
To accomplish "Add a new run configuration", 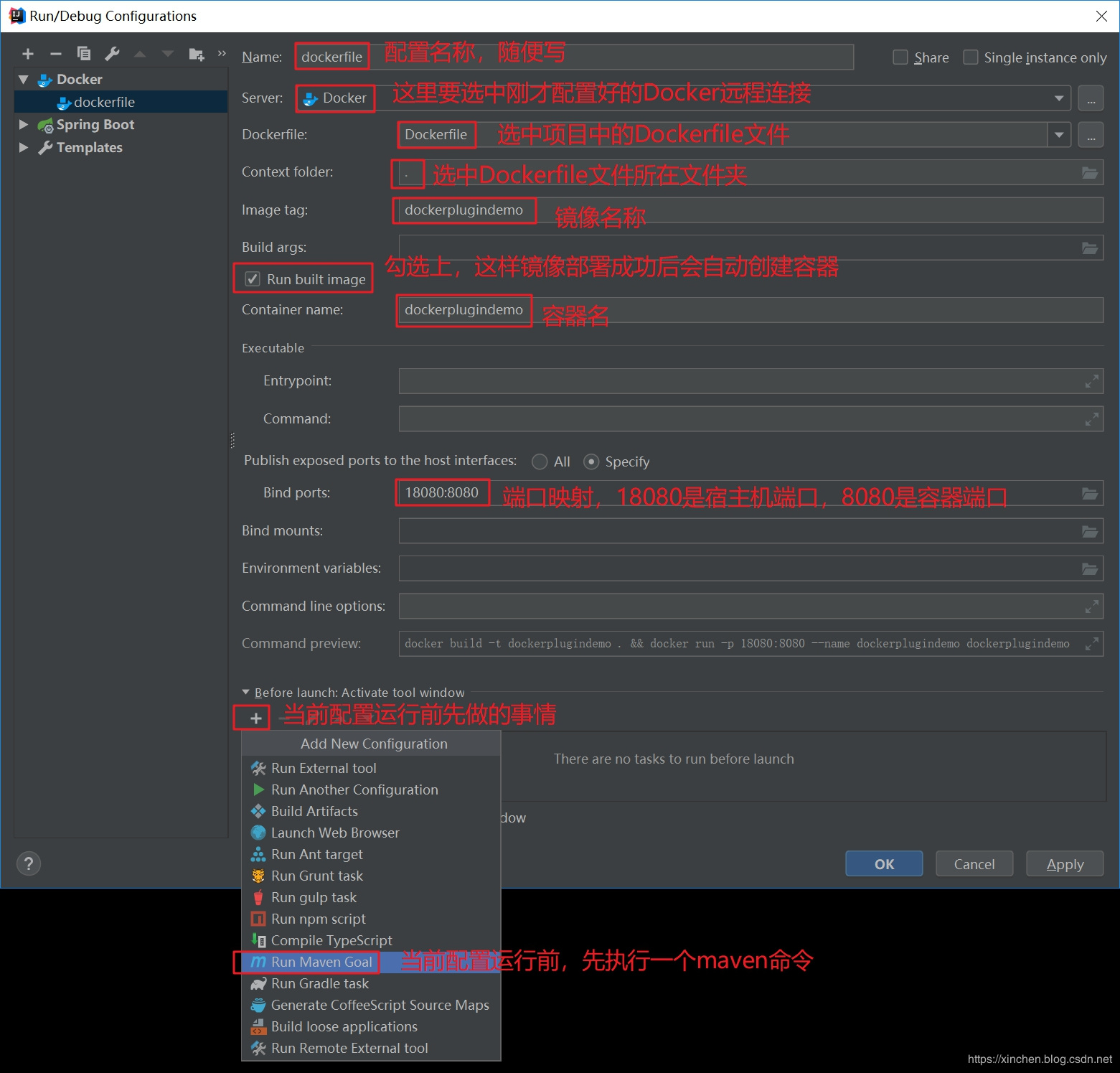I will tap(28, 53).
